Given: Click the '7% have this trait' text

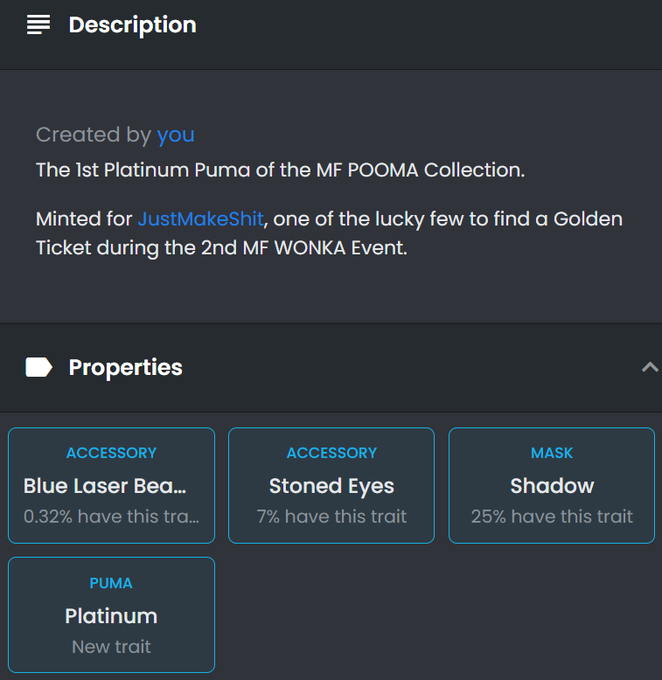Looking at the screenshot, I should [331, 517].
